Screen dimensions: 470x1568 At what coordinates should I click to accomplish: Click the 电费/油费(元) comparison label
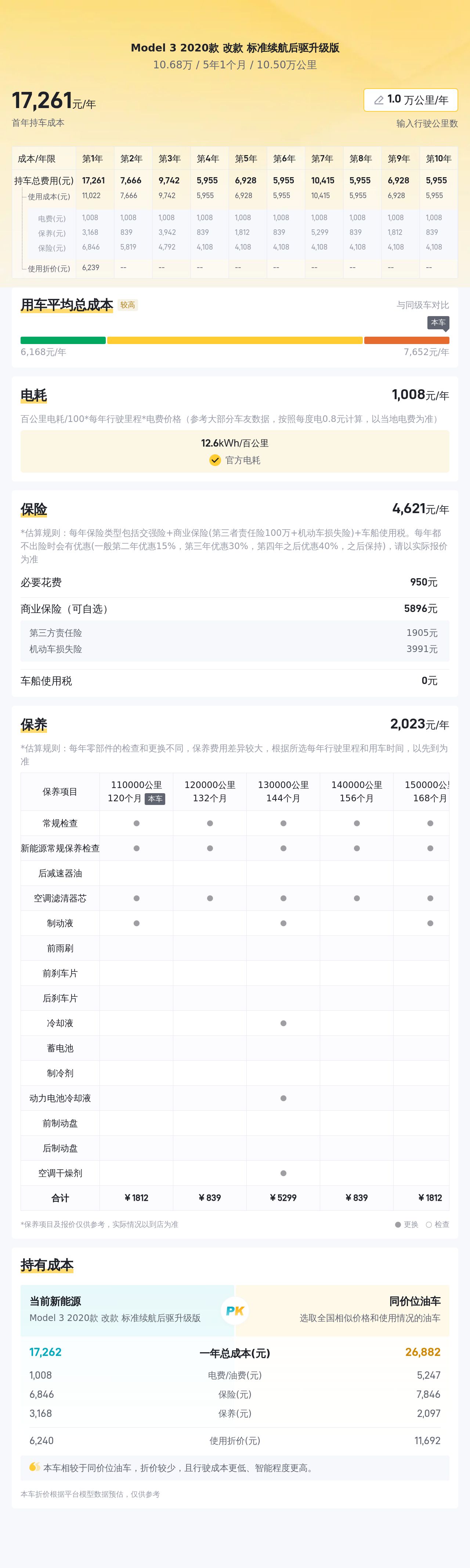pyautogui.click(x=235, y=1375)
